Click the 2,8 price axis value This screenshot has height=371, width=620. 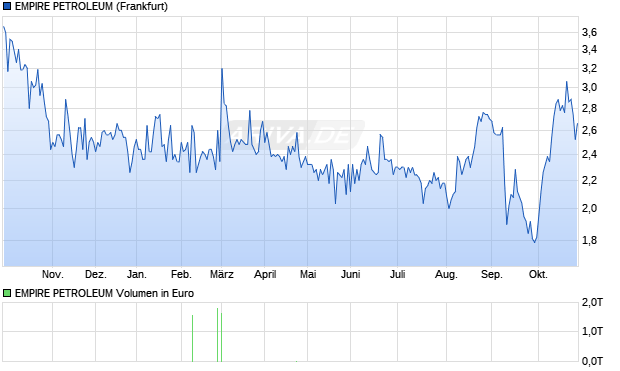pyautogui.click(x=589, y=109)
